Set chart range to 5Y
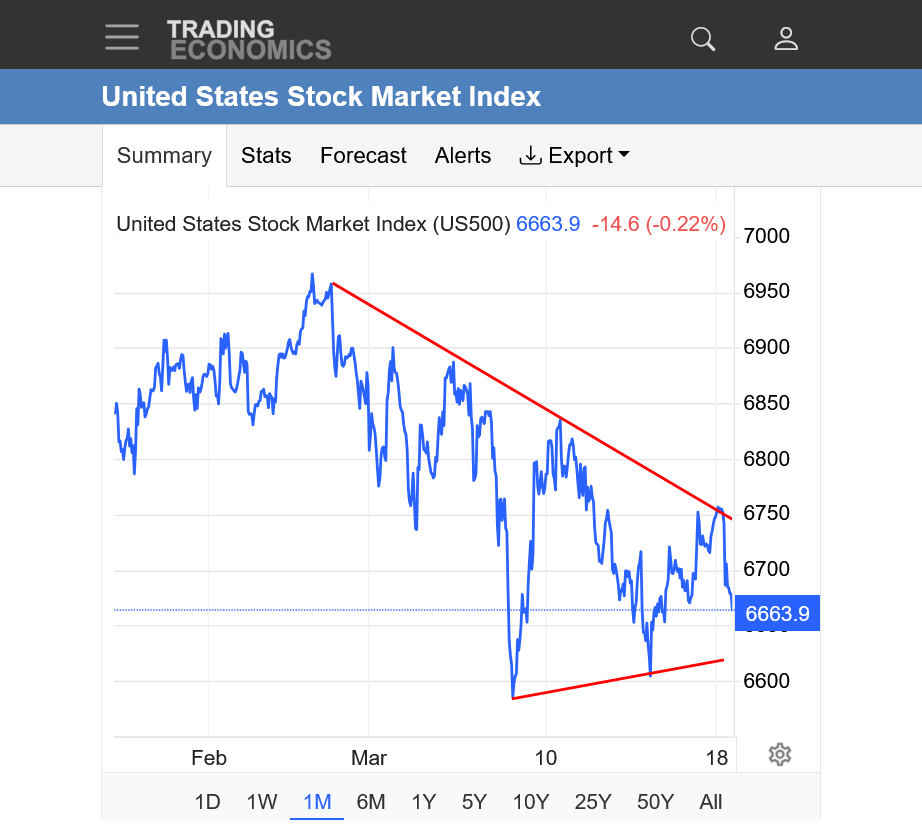Viewport: 922px width, 835px height. pos(474,801)
